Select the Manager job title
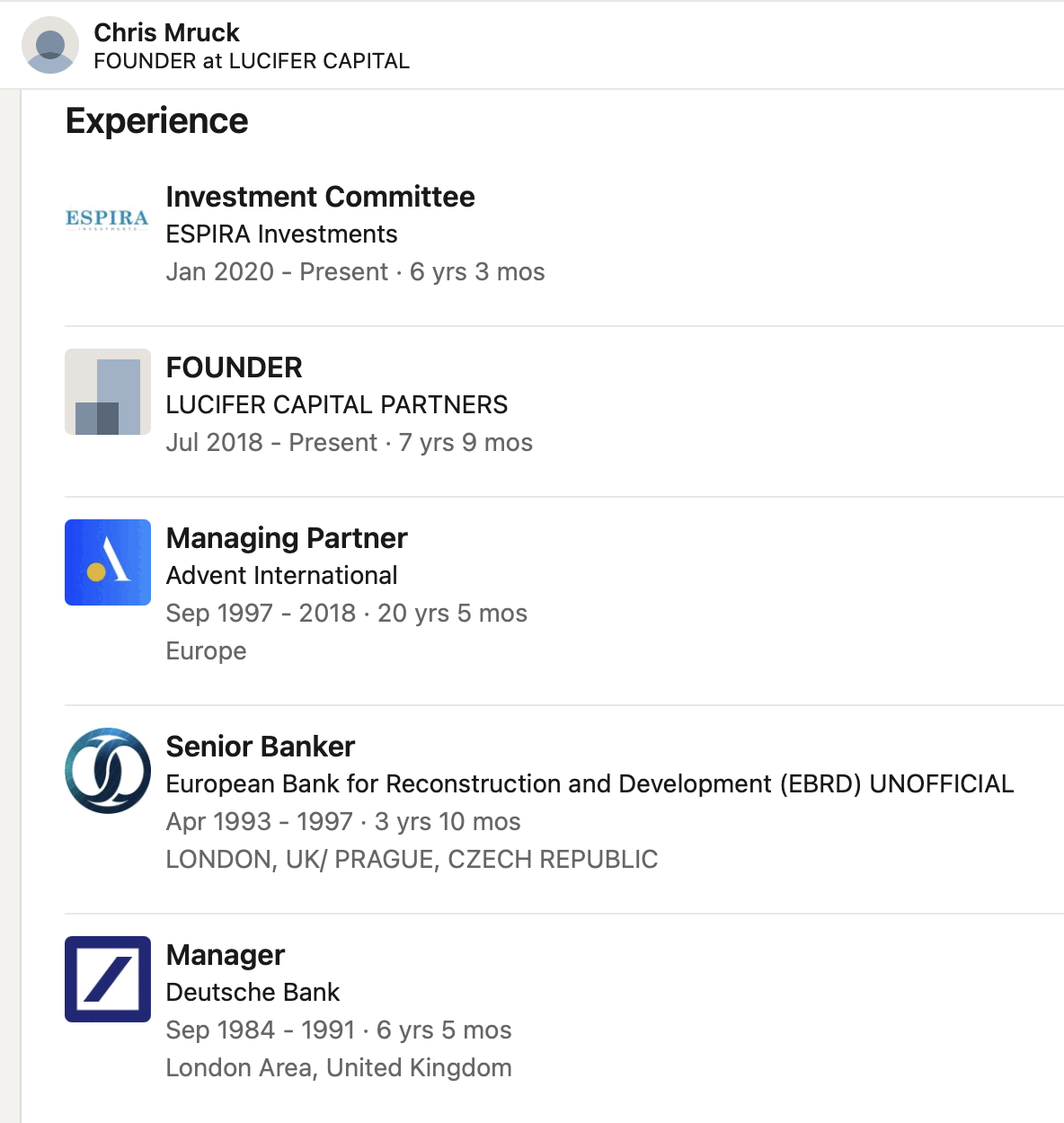 point(226,955)
